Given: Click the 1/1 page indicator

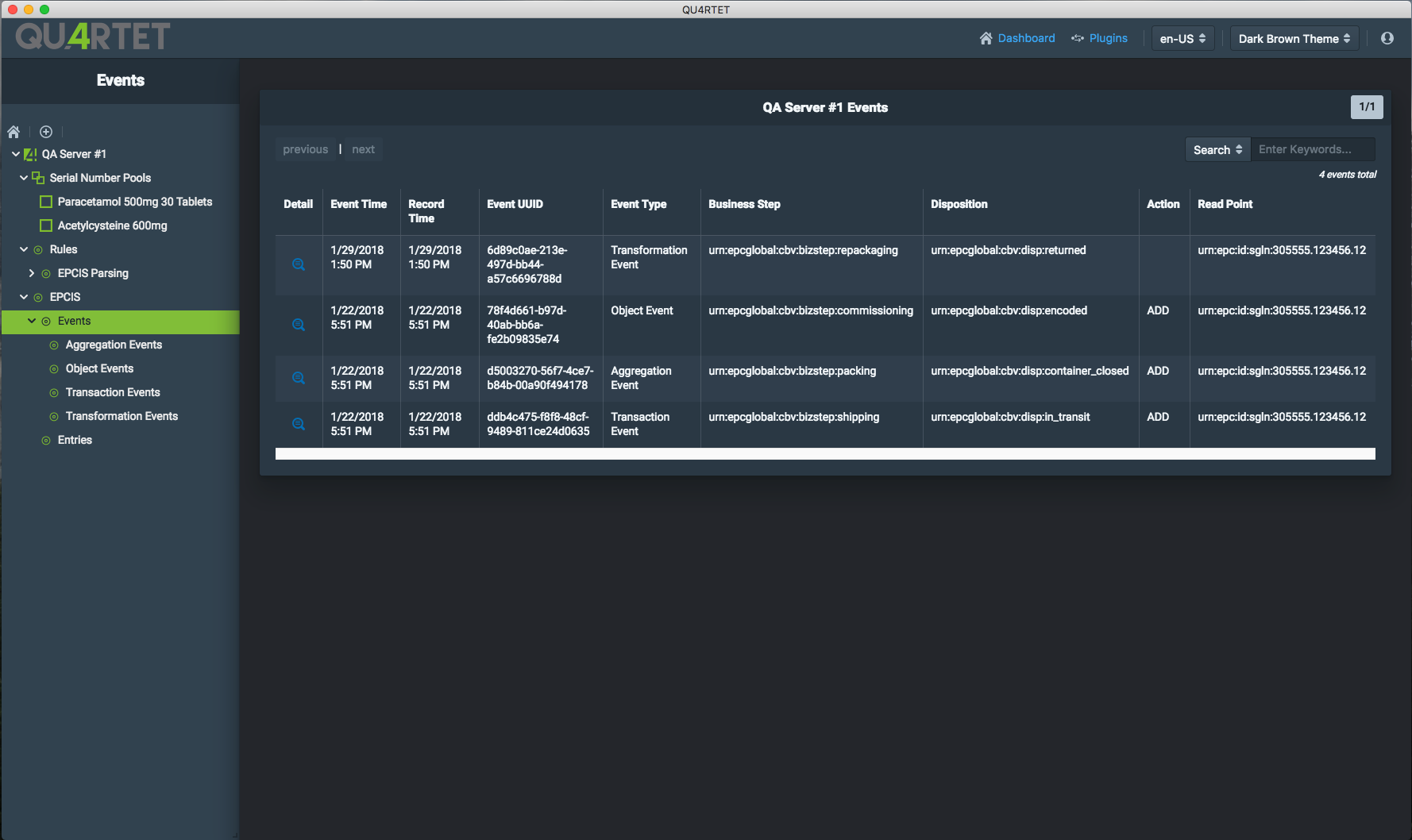Looking at the screenshot, I should (1367, 107).
